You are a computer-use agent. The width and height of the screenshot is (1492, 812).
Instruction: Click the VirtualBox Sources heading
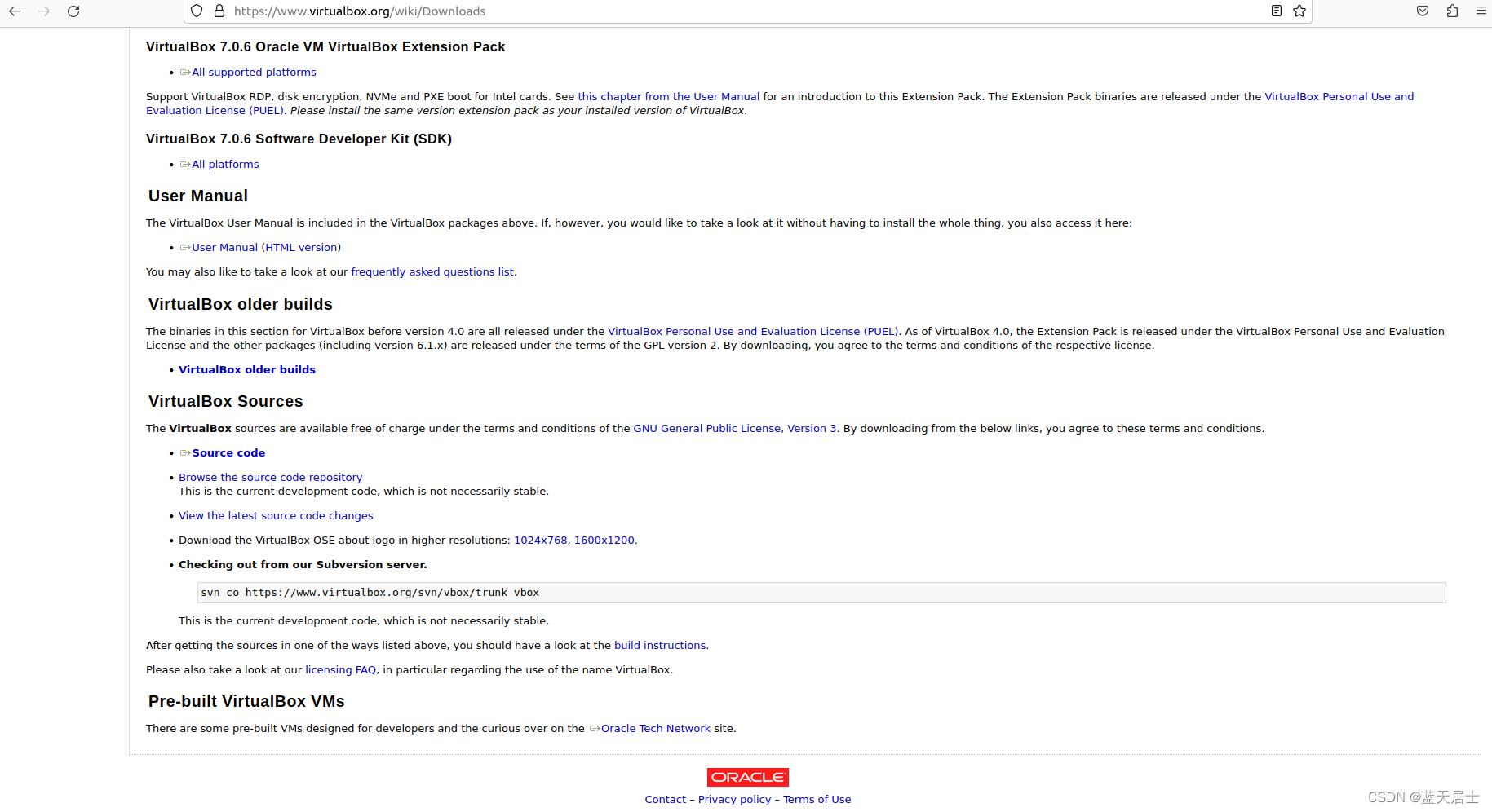point(226,402)
